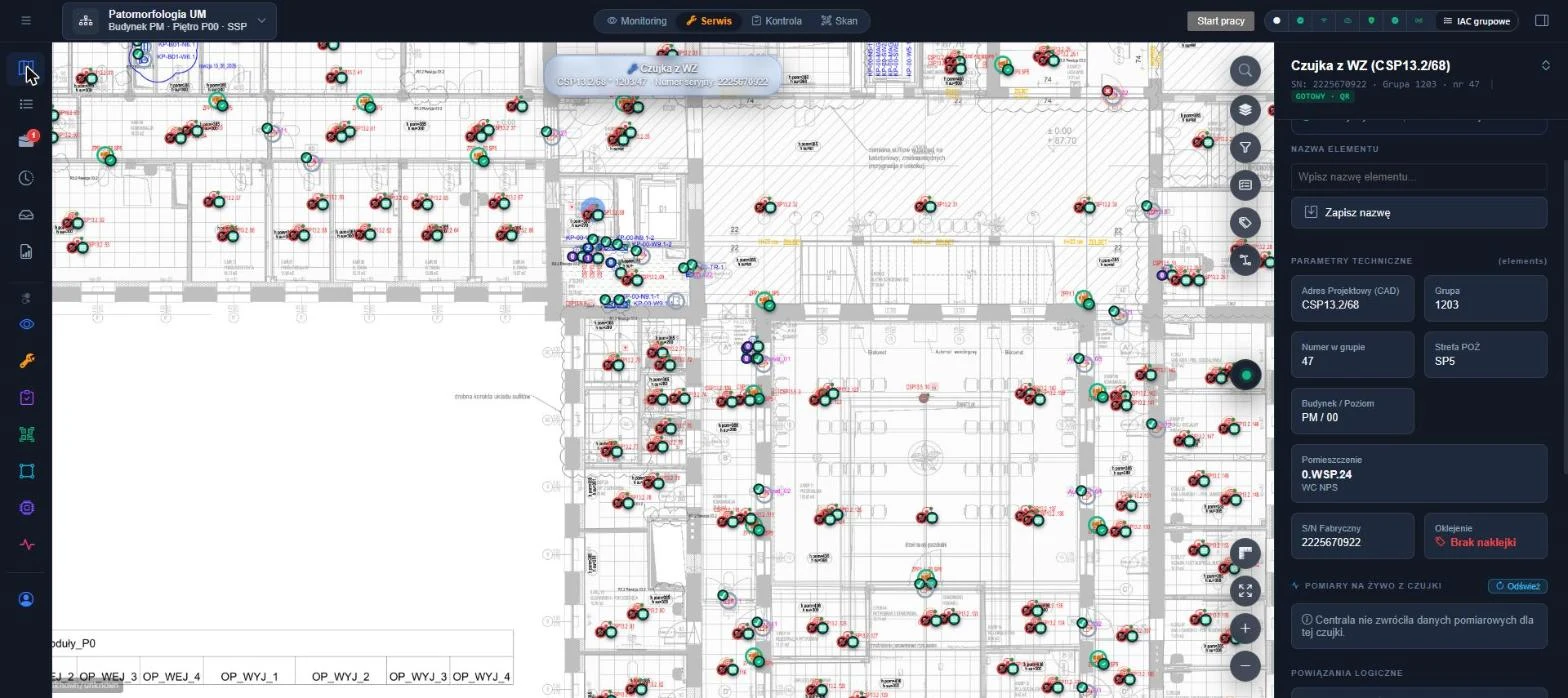Switch to the Serwis tab
This screenshot has height=698, width=1568.
709,21
